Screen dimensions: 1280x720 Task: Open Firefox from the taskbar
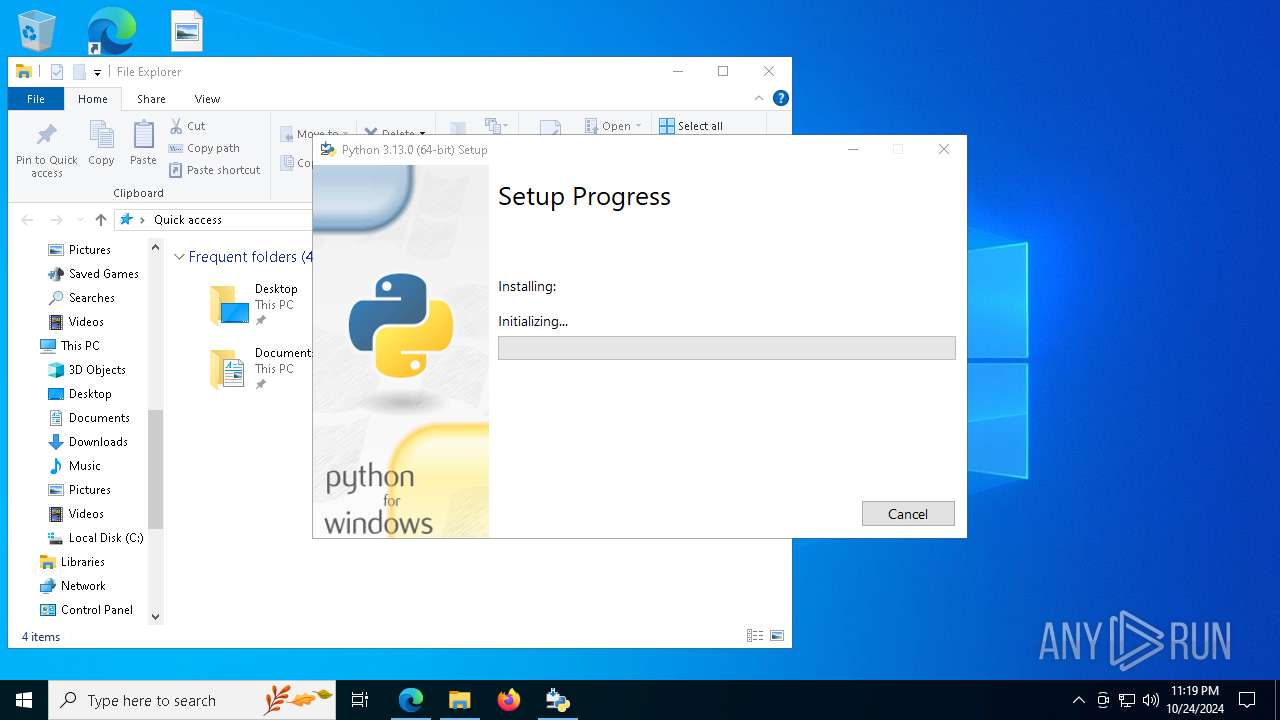coord(509,700)
